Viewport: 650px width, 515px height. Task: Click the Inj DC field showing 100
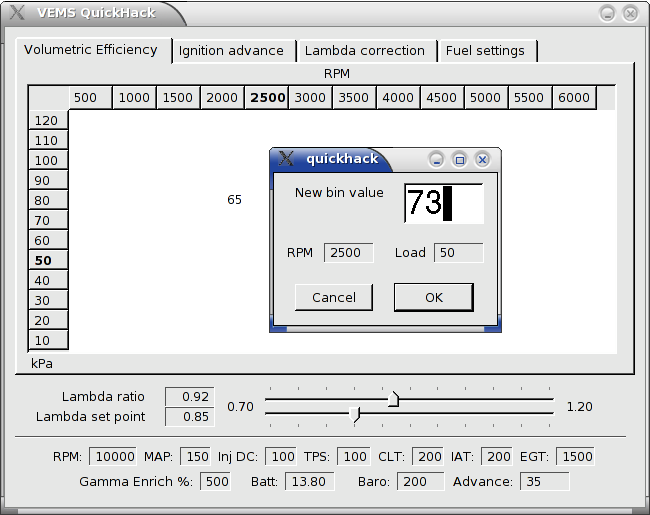281,457
